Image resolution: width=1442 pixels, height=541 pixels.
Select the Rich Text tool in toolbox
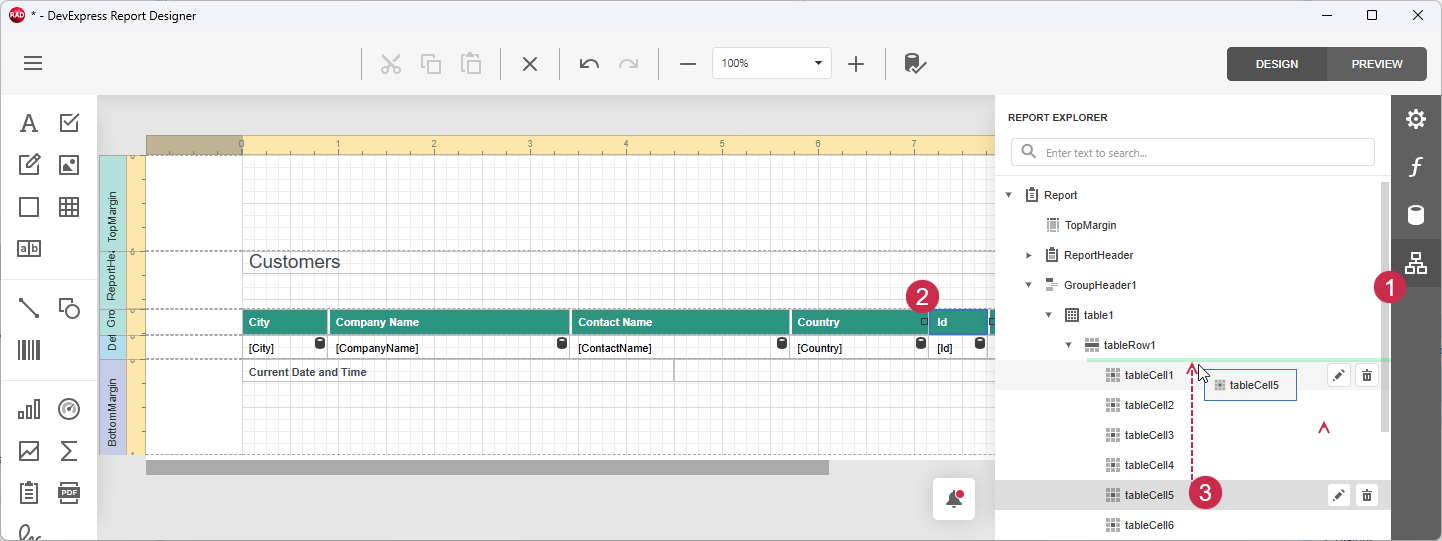(x=29, y=165)
